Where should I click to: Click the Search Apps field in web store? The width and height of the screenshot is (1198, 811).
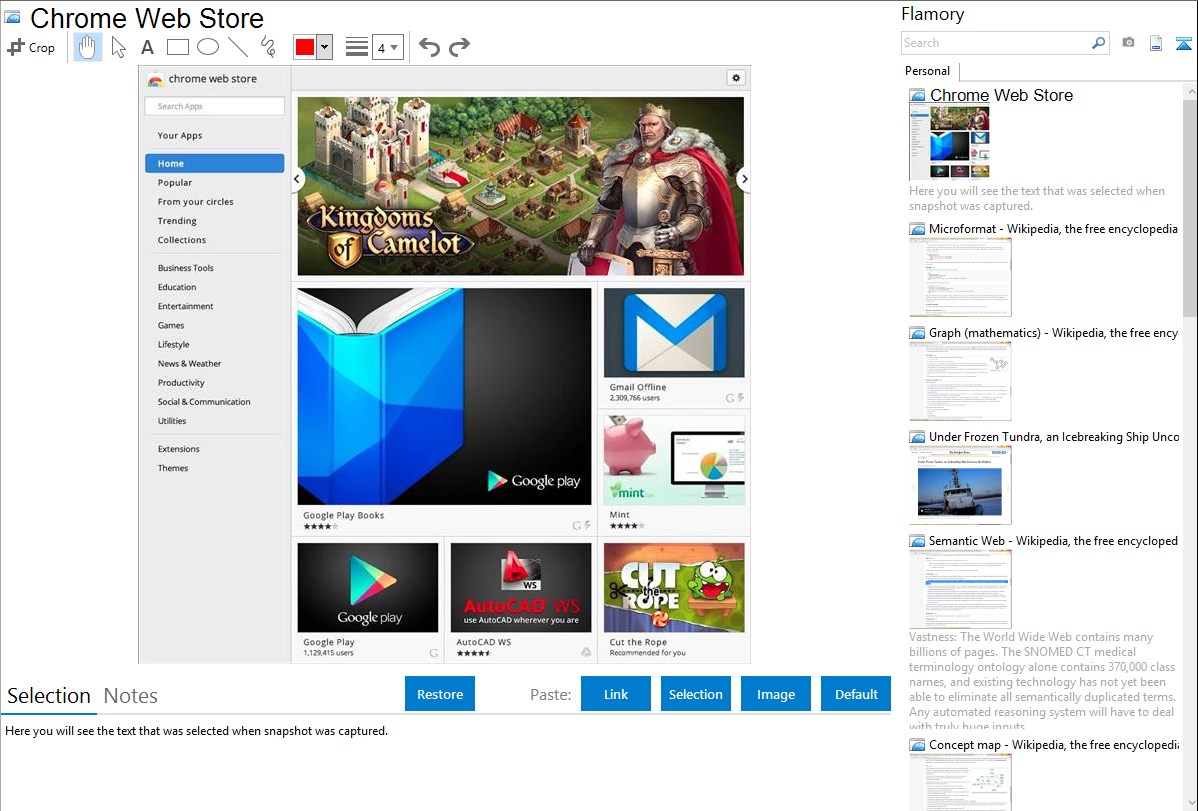tap(214, 106)
